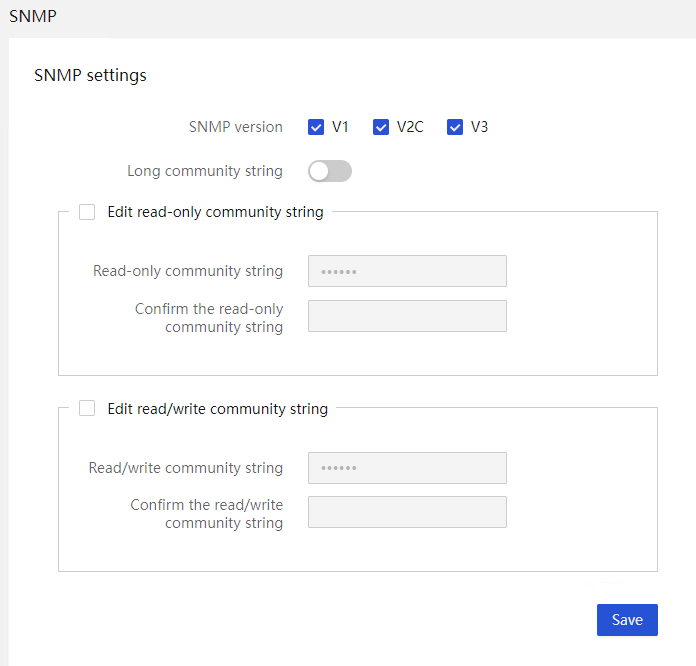Click the 'Long community string' field label
The image size is (696, 666).
[x=205, y=171]
